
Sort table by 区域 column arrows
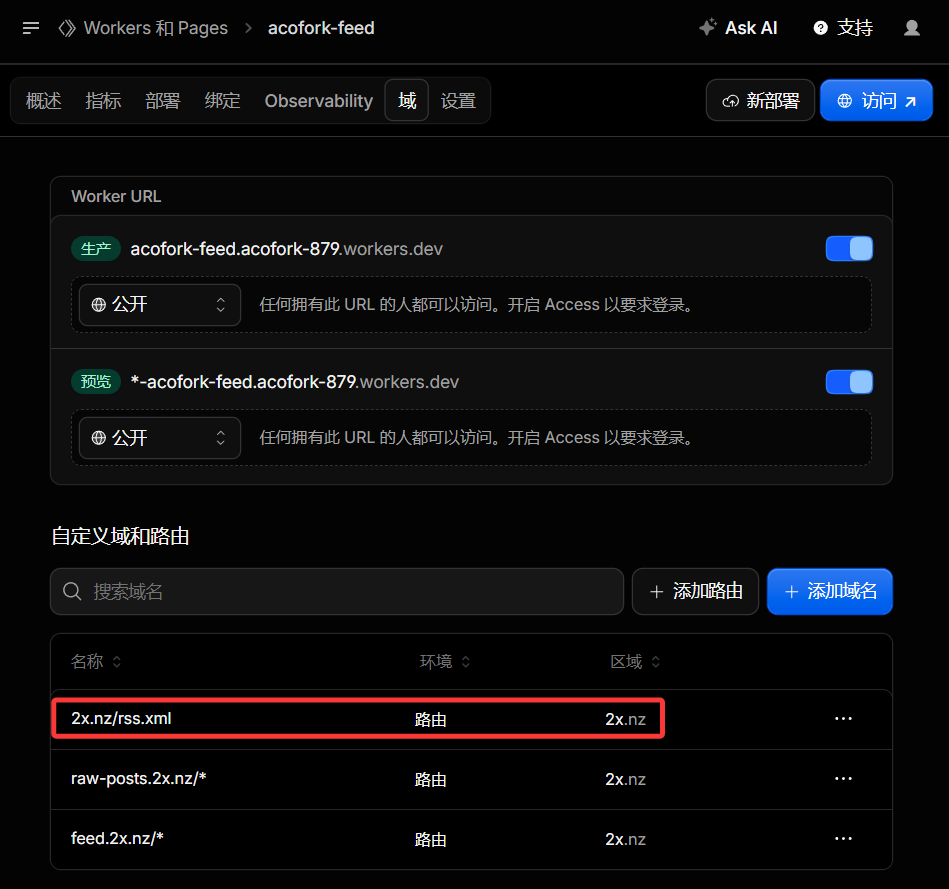655,661
